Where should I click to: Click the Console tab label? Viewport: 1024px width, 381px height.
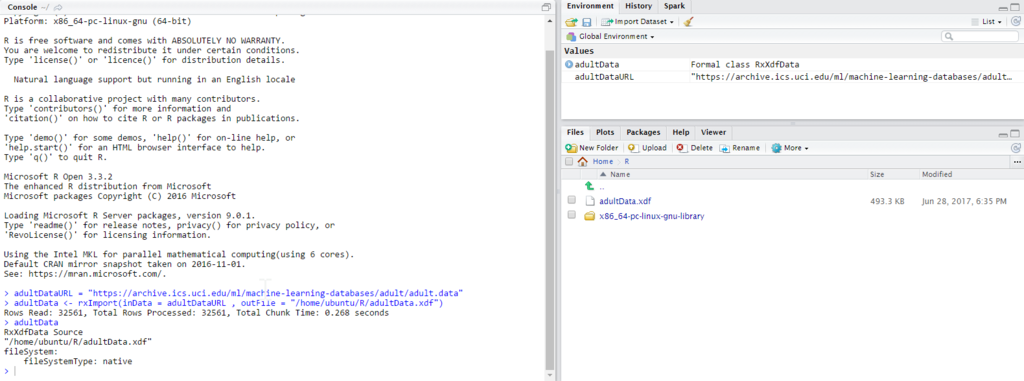pyautogui.click(x=22, y=7)
